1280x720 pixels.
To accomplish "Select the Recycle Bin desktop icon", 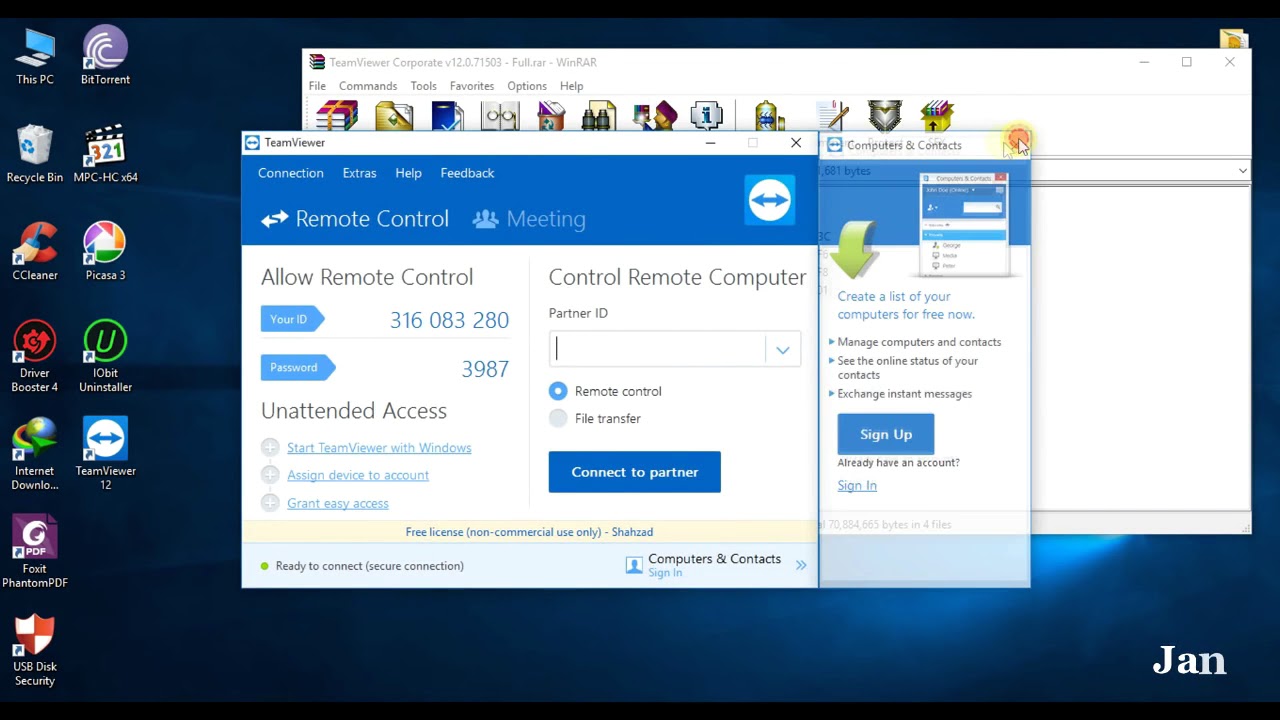I will pos(35,155).
